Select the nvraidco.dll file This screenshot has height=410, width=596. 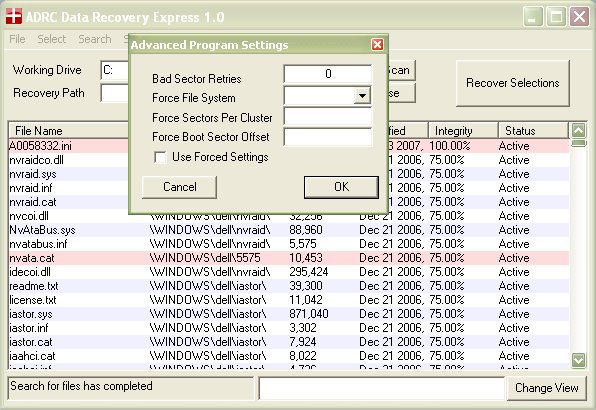tap(36, 160)
